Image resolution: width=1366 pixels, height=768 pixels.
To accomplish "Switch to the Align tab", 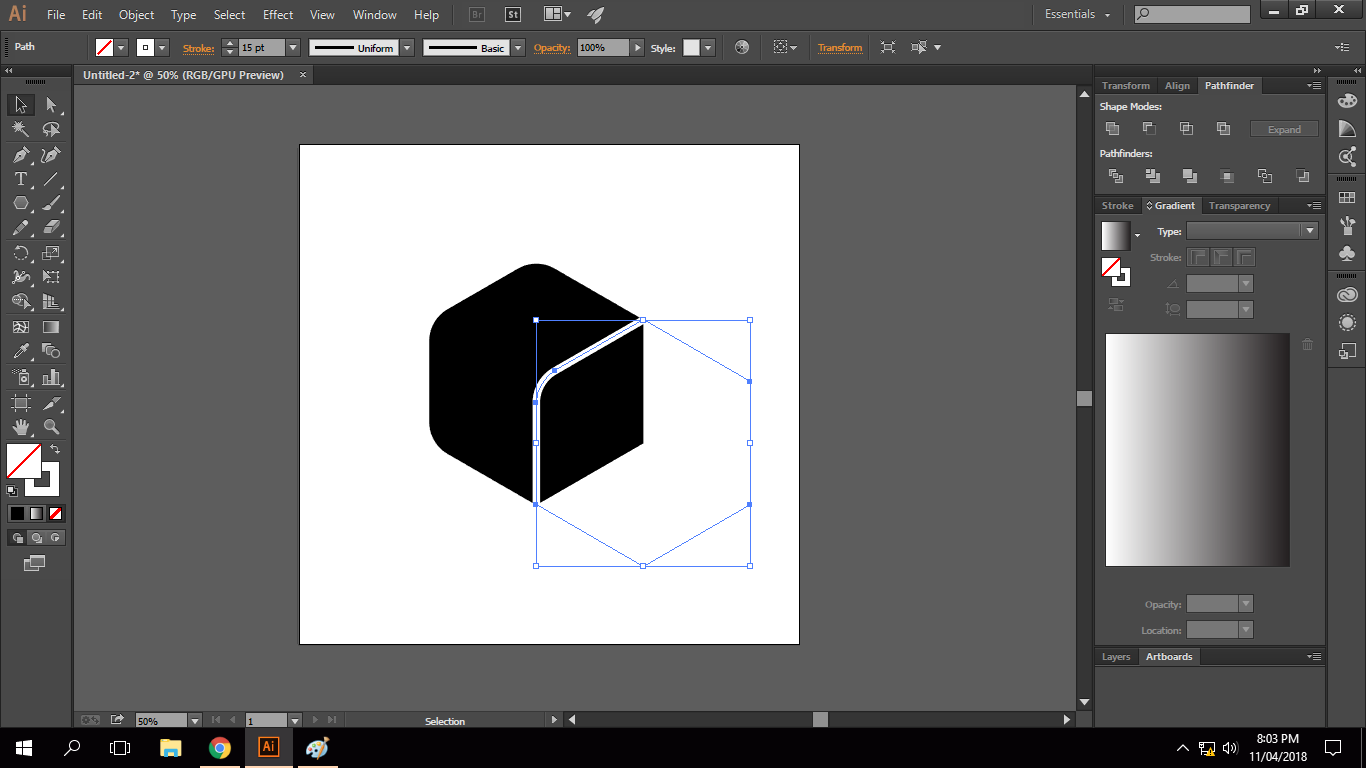I will click(1177, 86).
